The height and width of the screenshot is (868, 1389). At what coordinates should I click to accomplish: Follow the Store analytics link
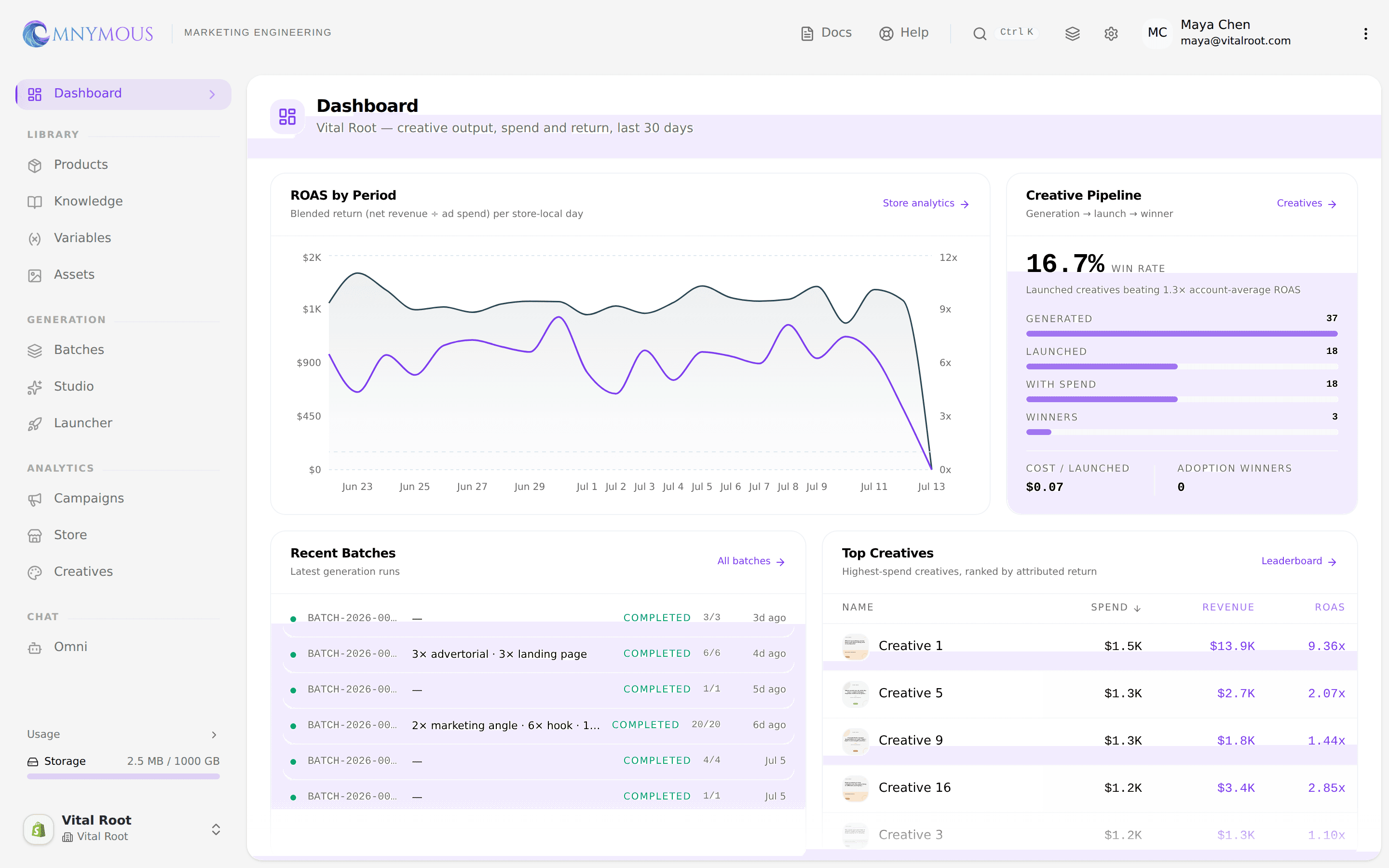pyautogui.click(x=926, y=203)
